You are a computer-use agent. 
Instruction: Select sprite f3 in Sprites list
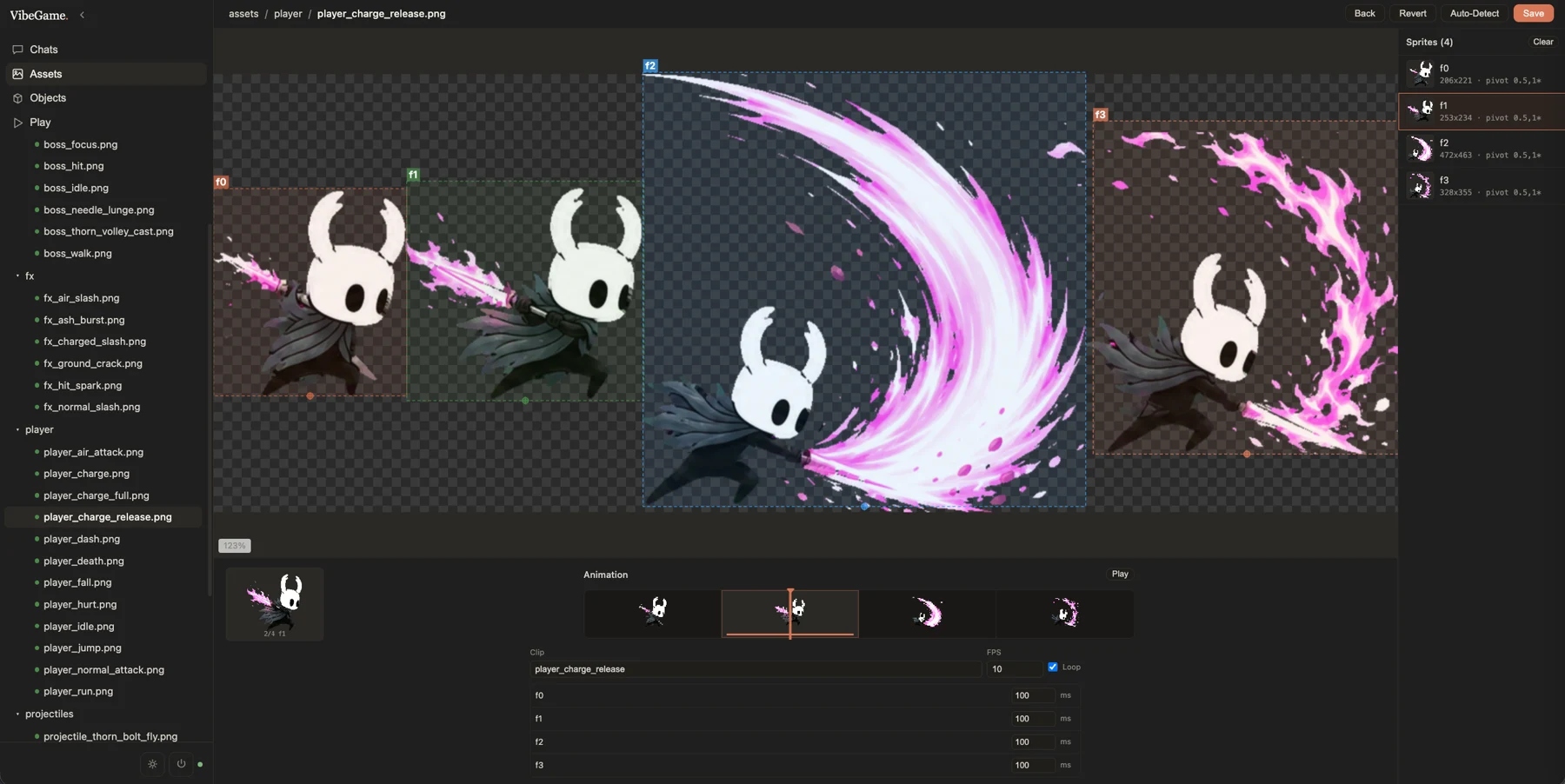1482,186
